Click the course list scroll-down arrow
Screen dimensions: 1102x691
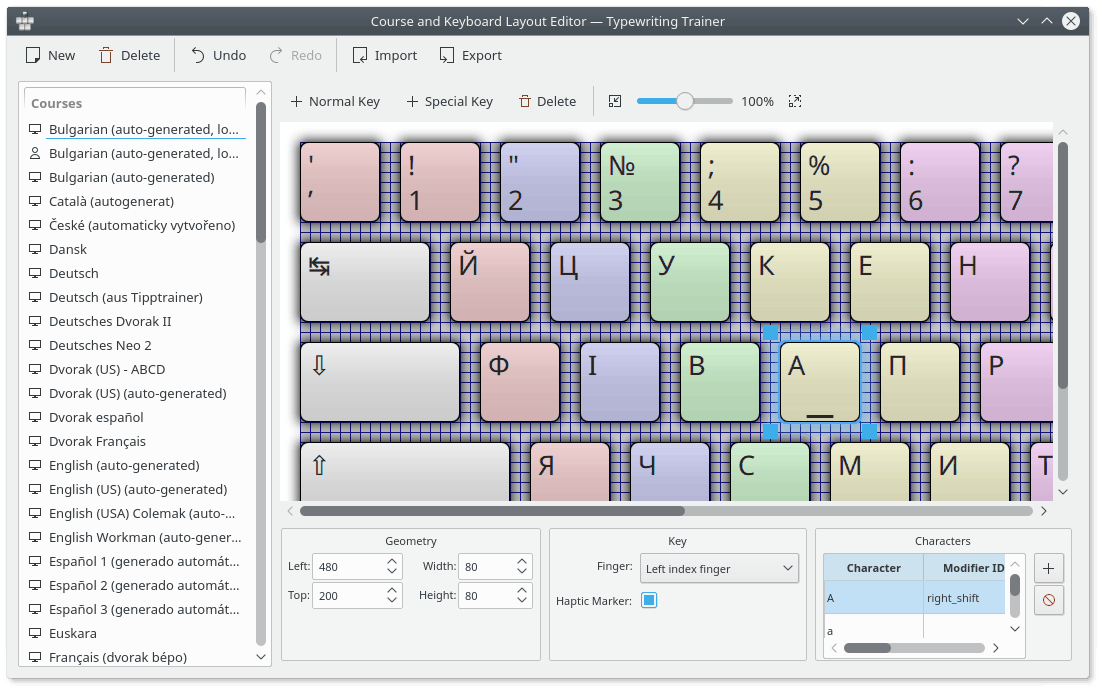[x=261, y=657]
